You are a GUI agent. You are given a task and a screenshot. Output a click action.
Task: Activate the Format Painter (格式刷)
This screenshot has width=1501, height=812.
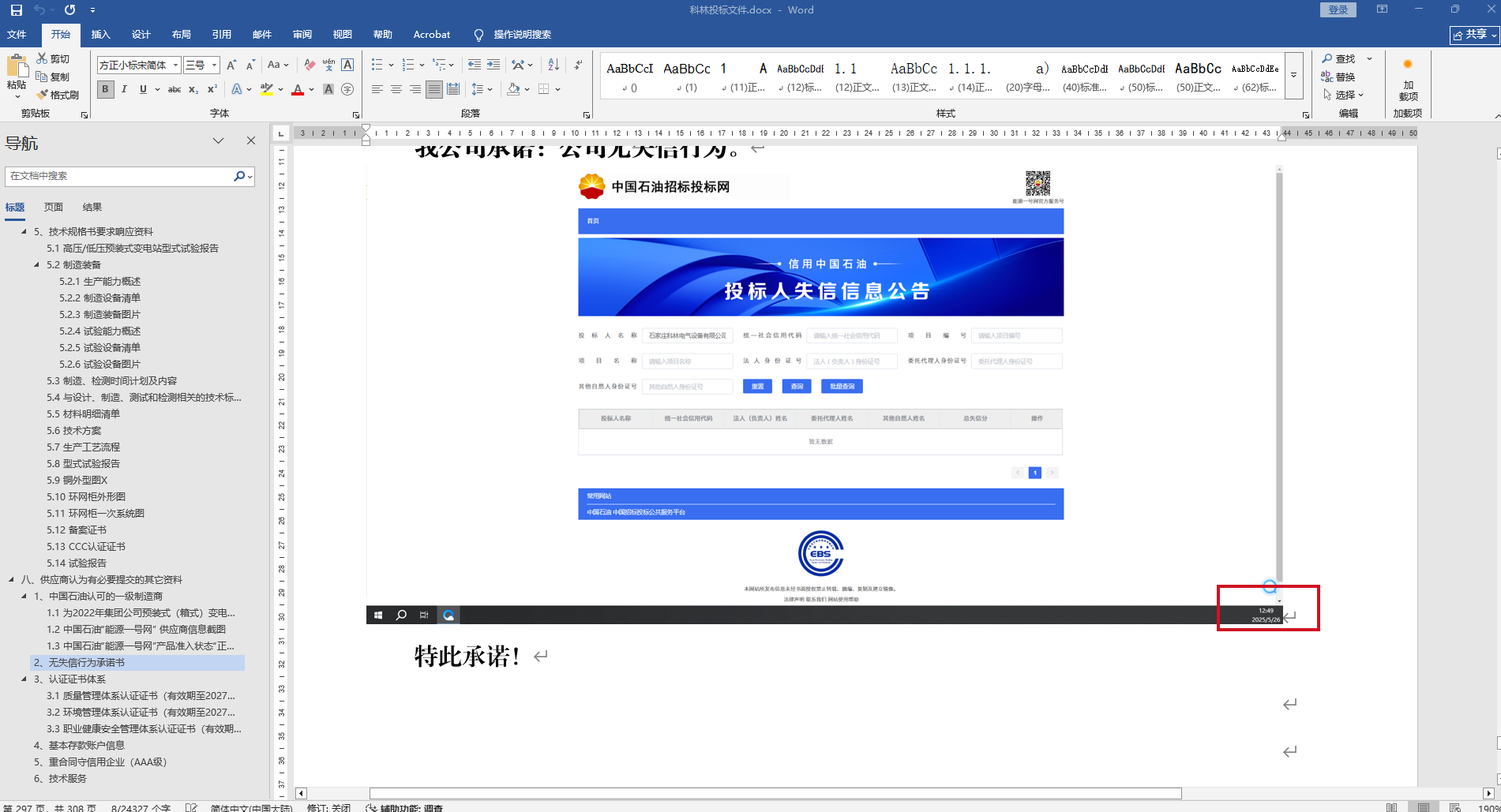pos(58,95)
